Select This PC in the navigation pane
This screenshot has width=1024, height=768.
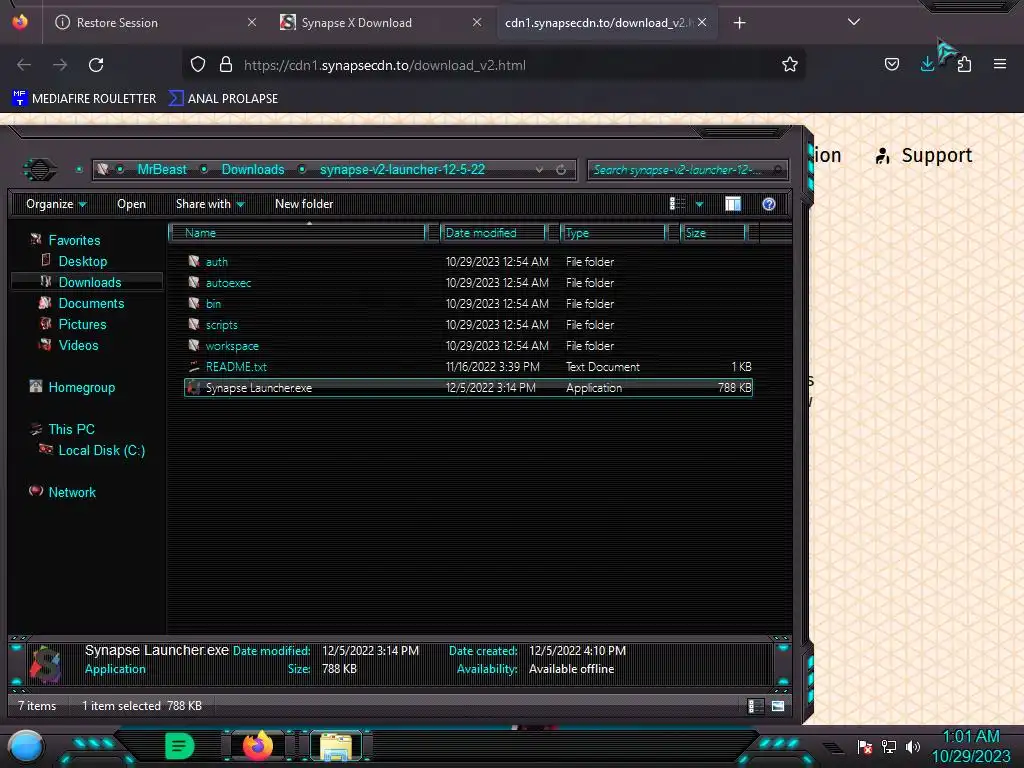coord(71,429)
